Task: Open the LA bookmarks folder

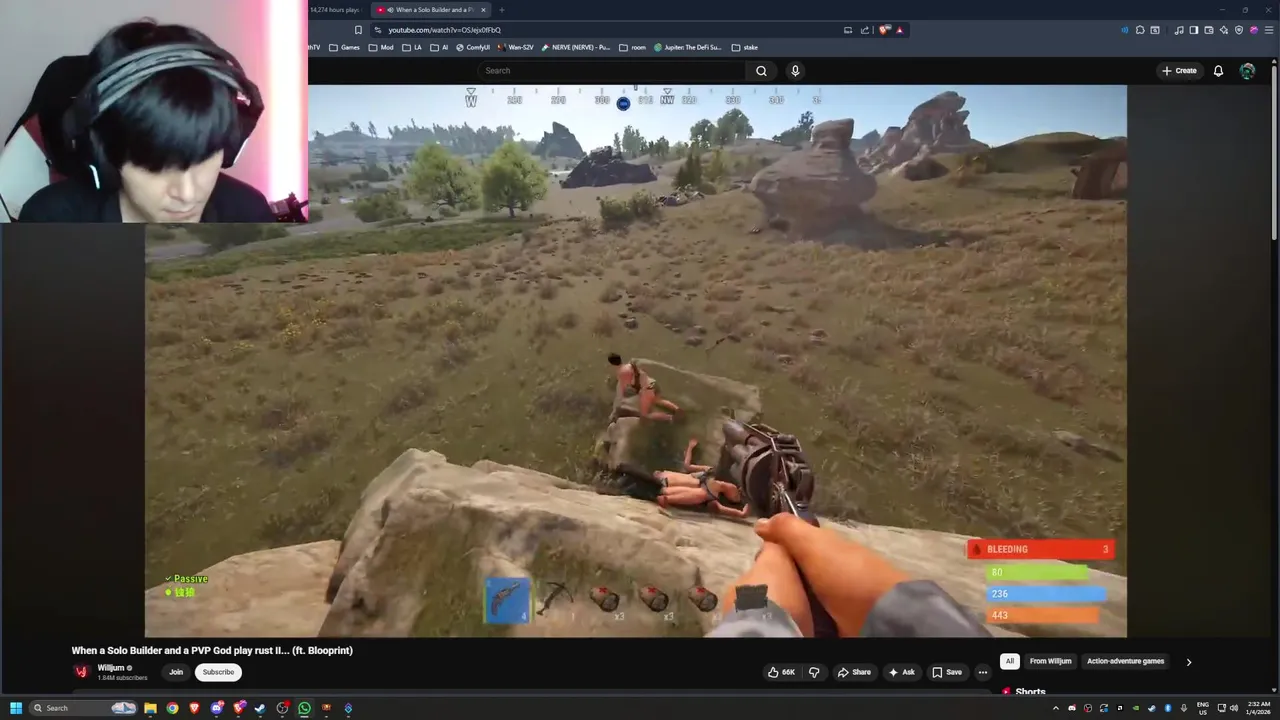Action: click(412, 47)
